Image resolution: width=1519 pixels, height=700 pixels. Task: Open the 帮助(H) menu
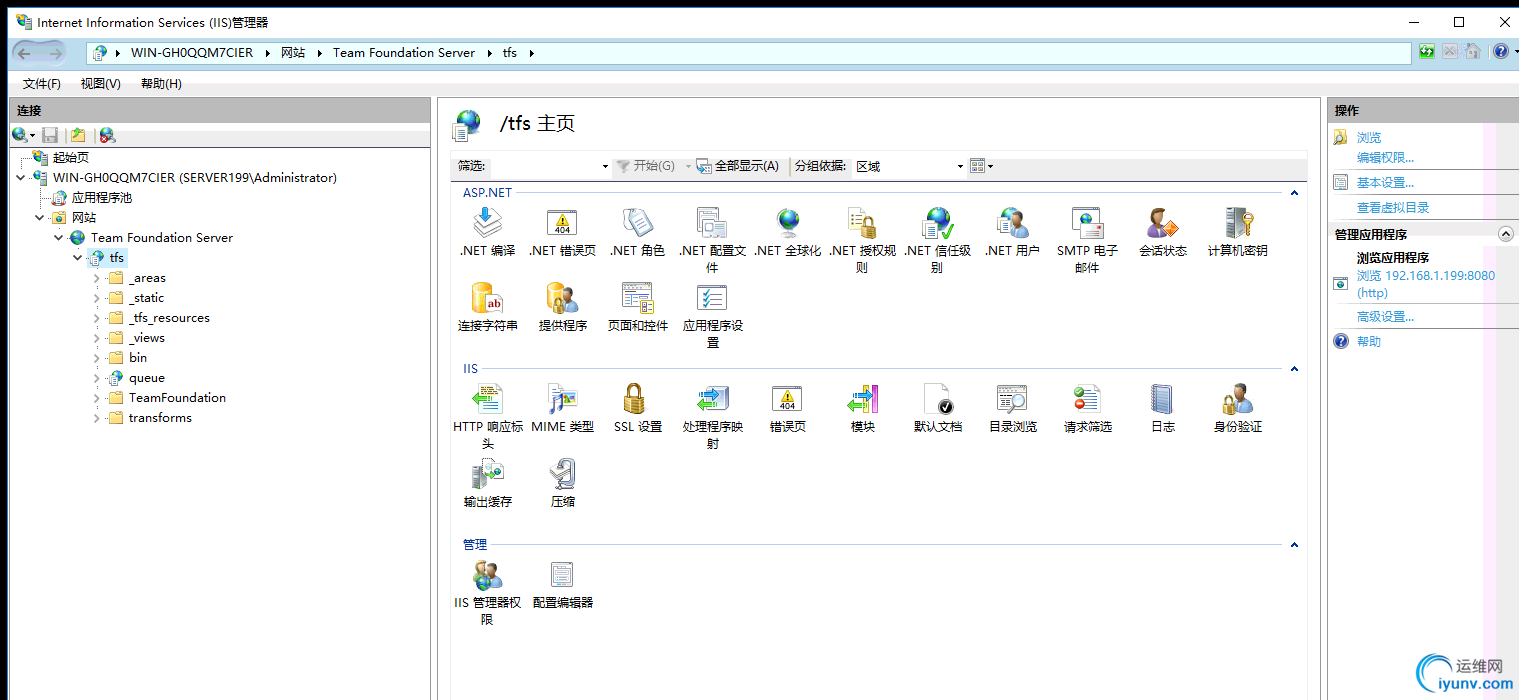(161, 84)
